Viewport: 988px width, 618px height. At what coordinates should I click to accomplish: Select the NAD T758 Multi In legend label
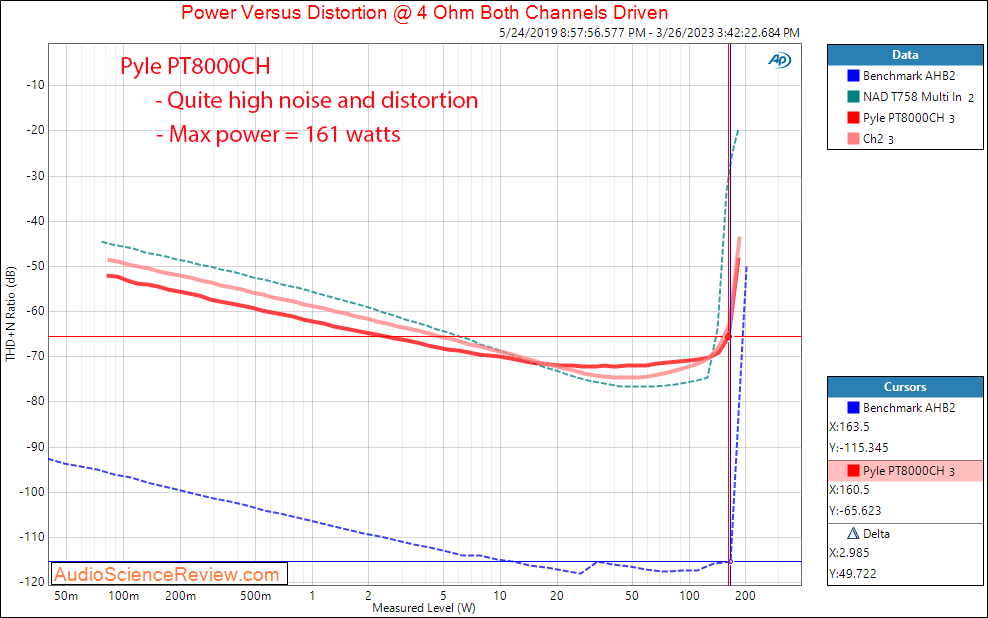[x=912, y=96]
